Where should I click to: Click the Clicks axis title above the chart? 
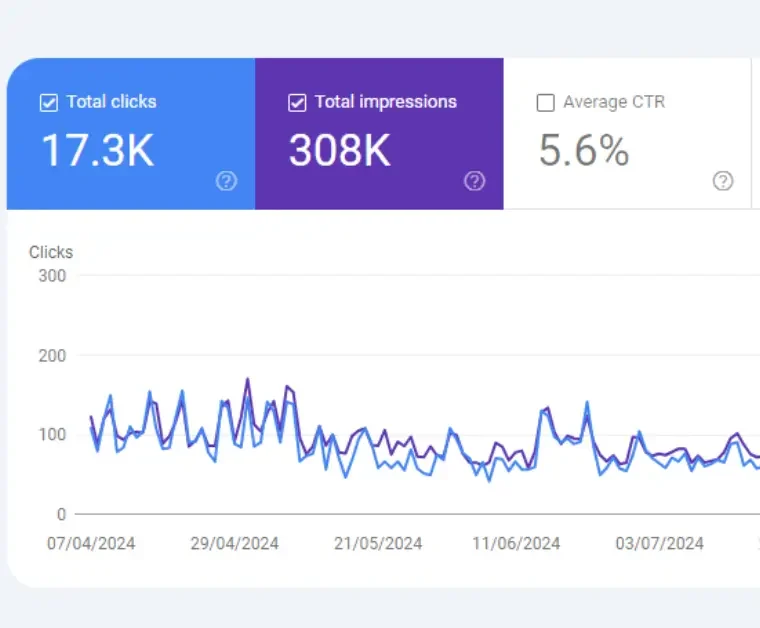(51, 252)
